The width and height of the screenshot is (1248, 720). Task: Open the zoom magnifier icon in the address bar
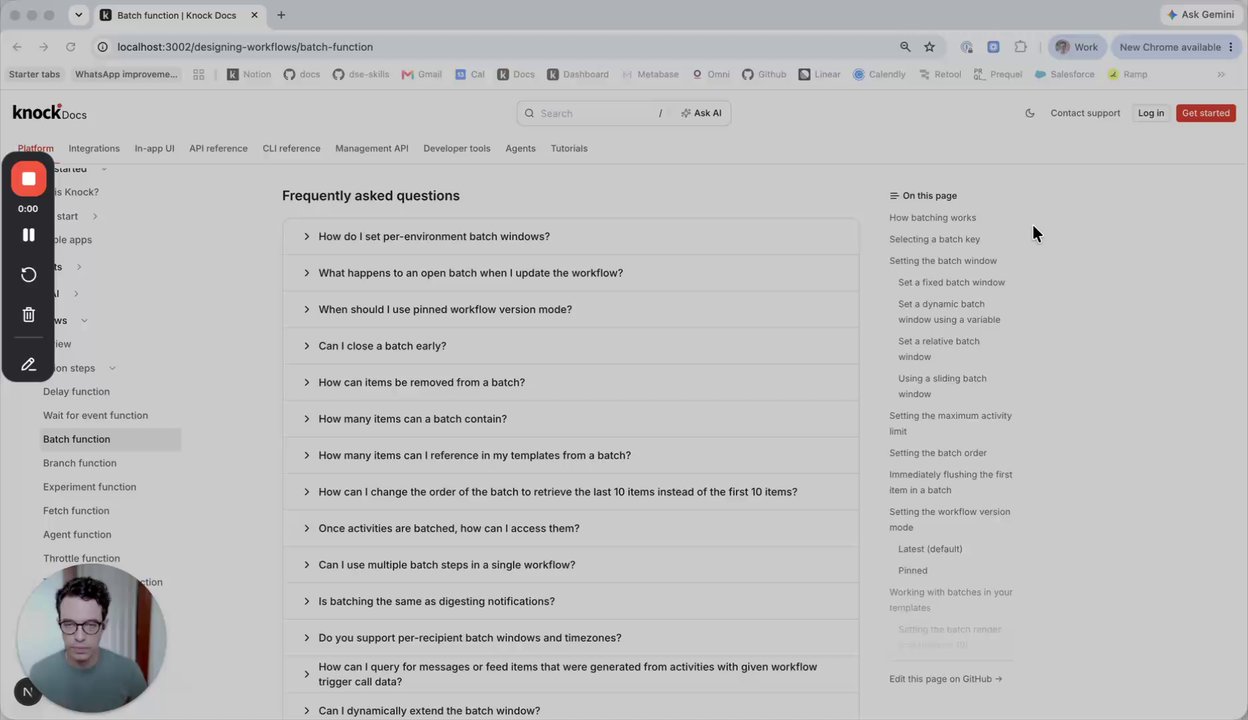905,47
